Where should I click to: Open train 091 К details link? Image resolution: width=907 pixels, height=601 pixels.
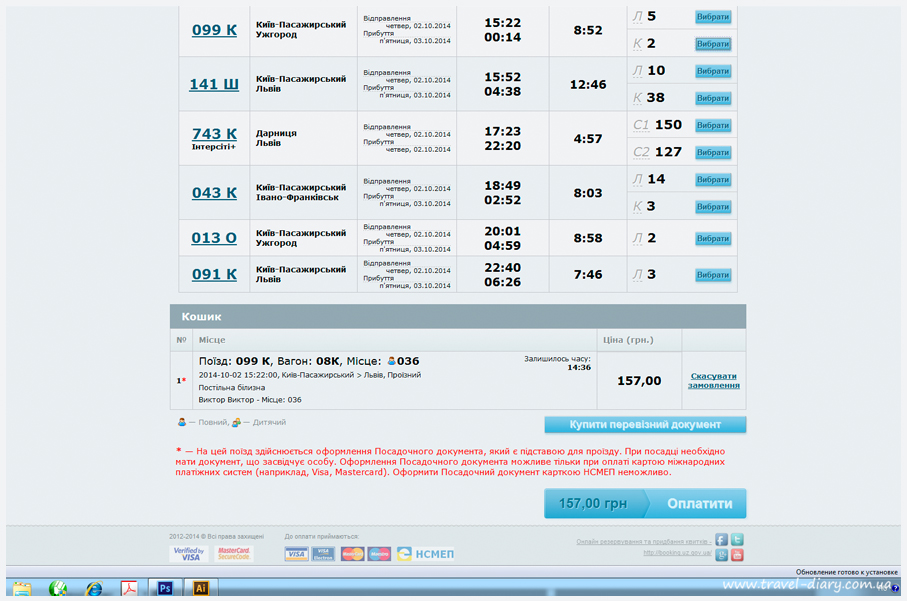214,274
